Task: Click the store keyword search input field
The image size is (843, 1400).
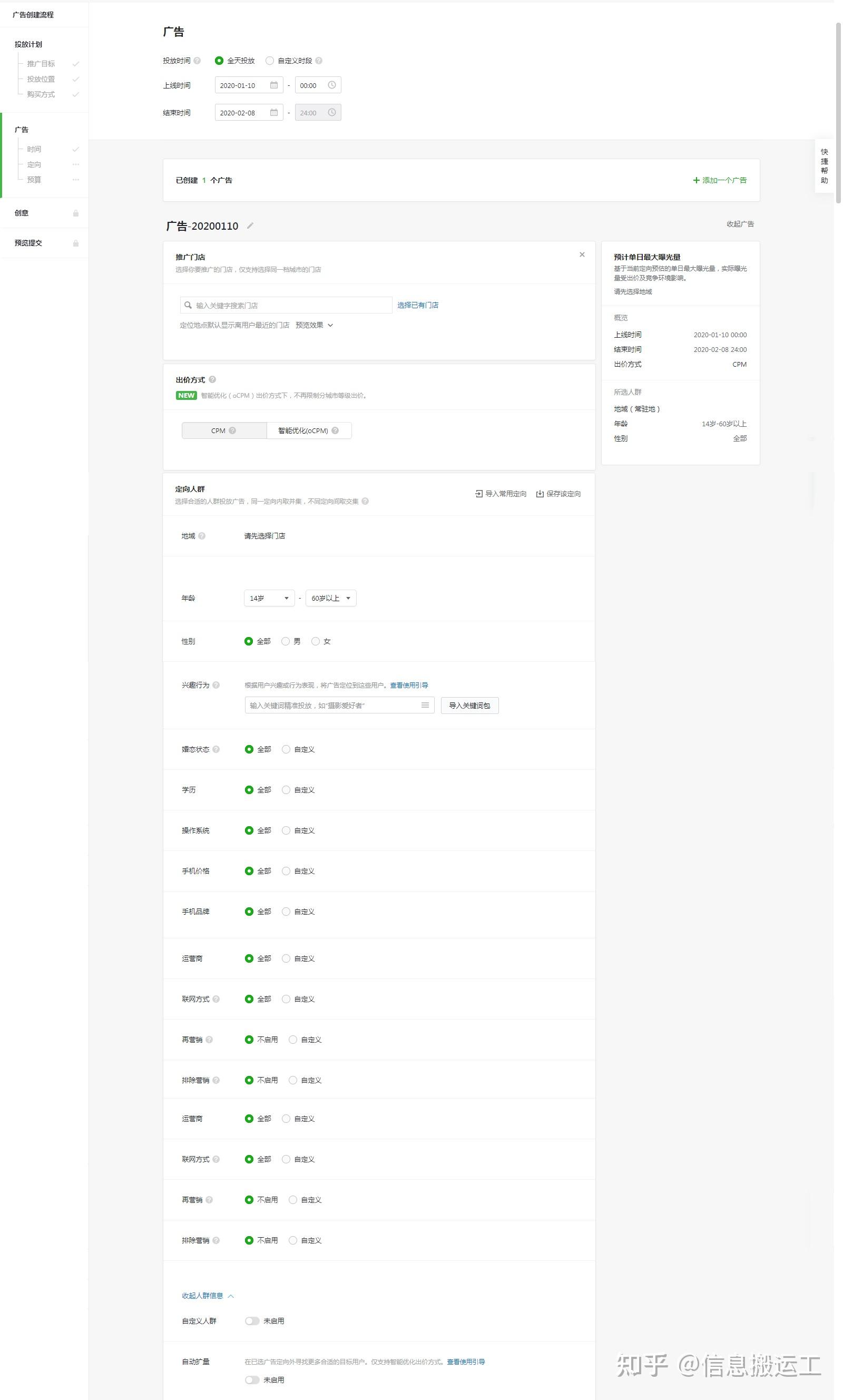Action: 286,305
